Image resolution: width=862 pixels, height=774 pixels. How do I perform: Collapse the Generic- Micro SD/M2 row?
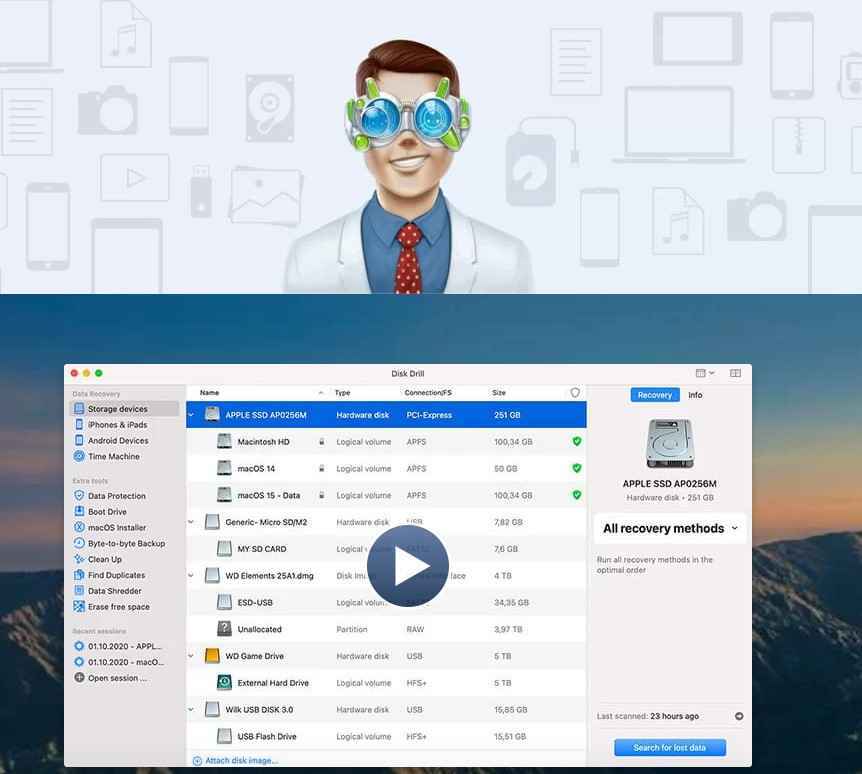(x=191, y=522)
